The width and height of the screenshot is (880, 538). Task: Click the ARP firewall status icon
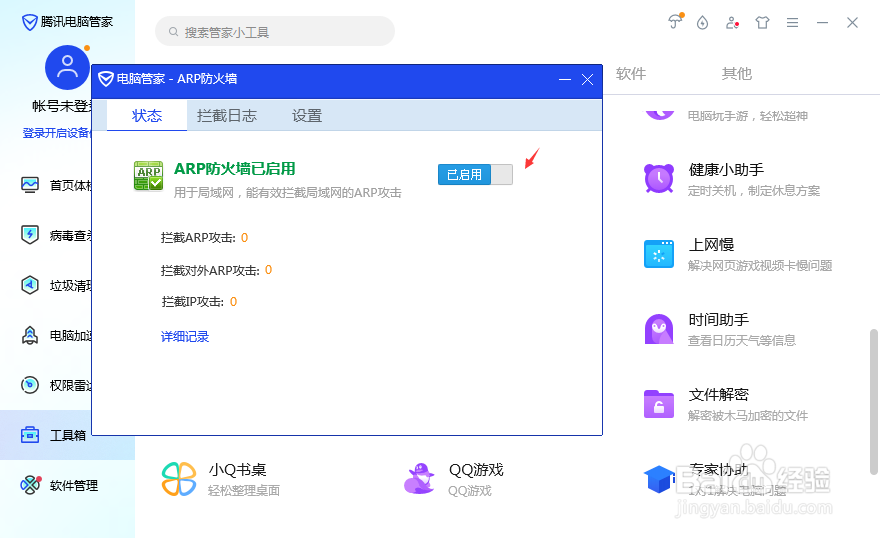coord(148,176)
